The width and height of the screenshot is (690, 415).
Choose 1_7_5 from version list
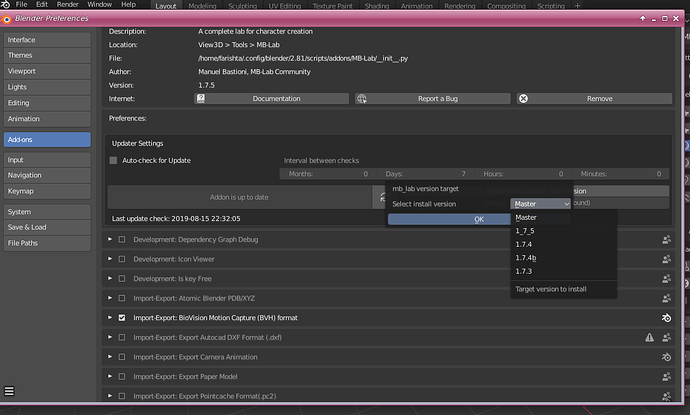(563, 231)
